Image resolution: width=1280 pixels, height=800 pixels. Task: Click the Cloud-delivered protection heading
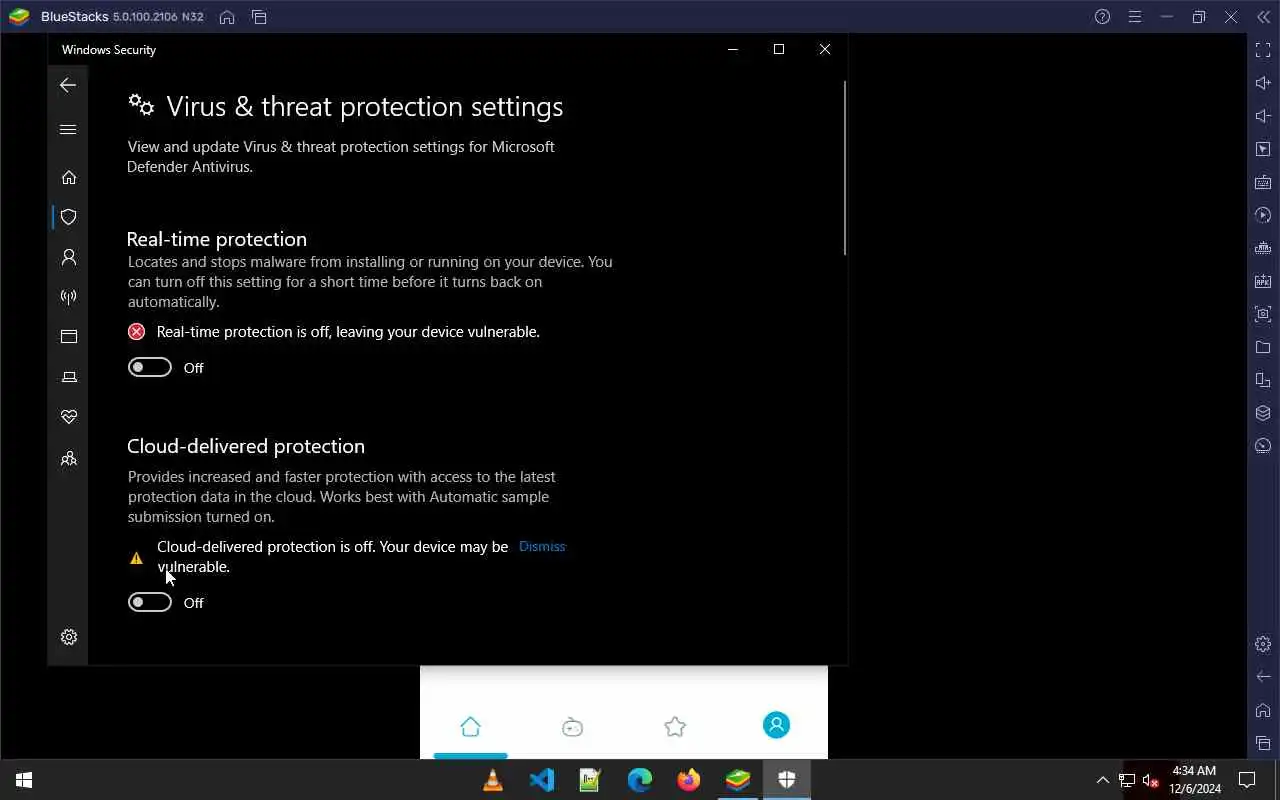(246, 446)
